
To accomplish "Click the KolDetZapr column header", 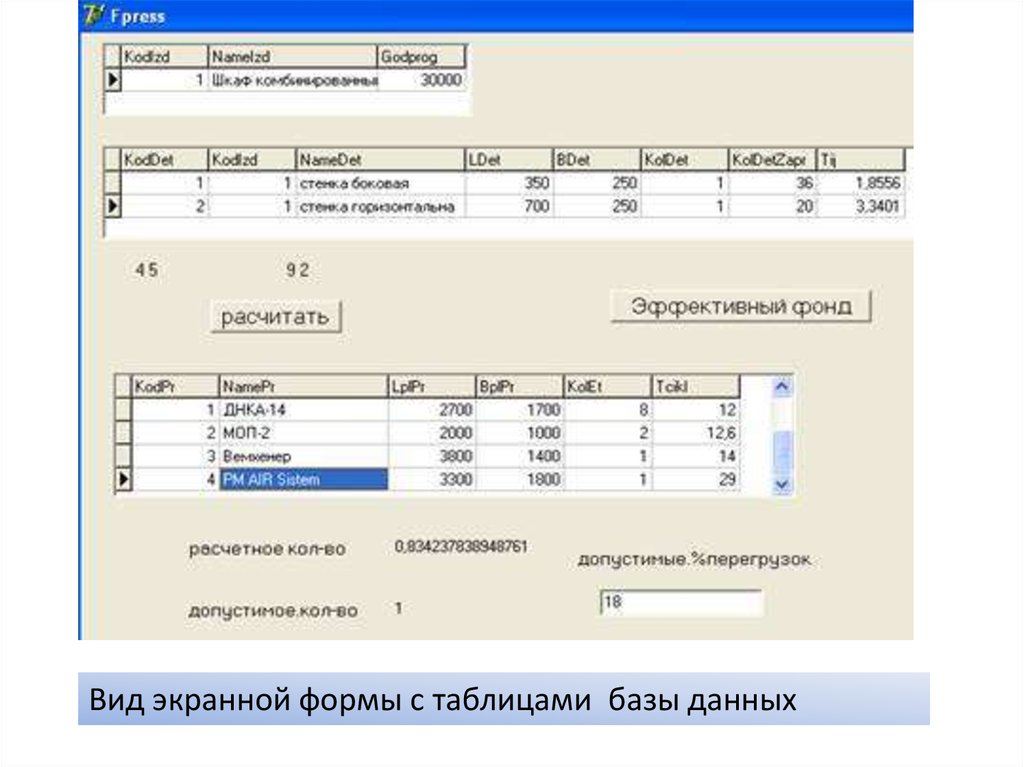I will coord(771,160).
